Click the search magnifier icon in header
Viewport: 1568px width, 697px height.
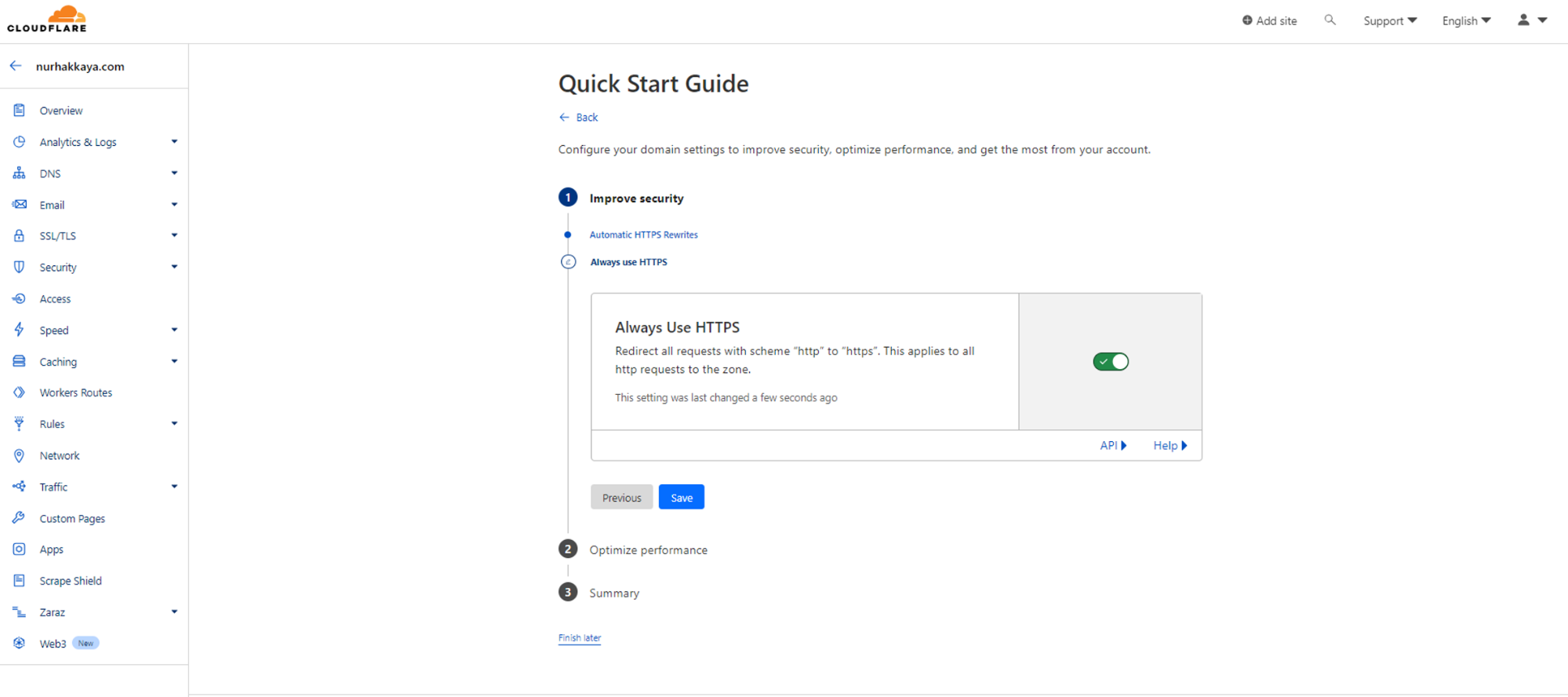[x=1330, y=20]
